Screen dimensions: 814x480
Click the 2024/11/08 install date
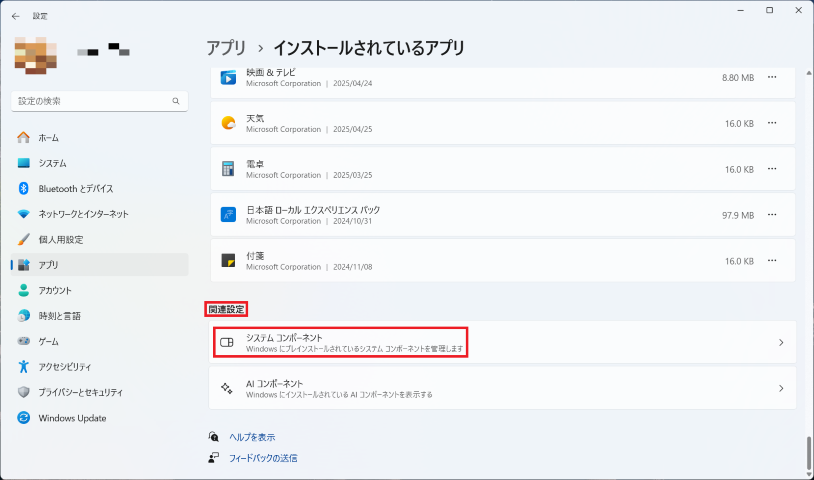352,267
